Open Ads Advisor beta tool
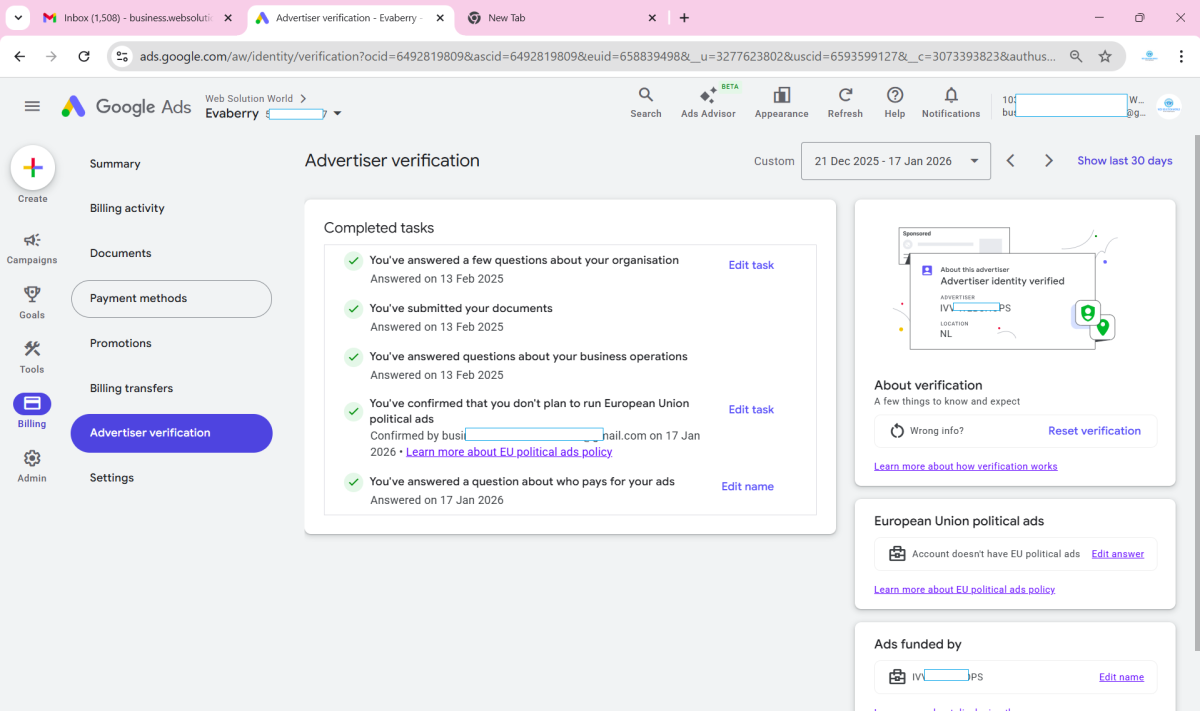Image resolution: width=1200 pixels, height=711 pixels. click(x=708, y=101)
